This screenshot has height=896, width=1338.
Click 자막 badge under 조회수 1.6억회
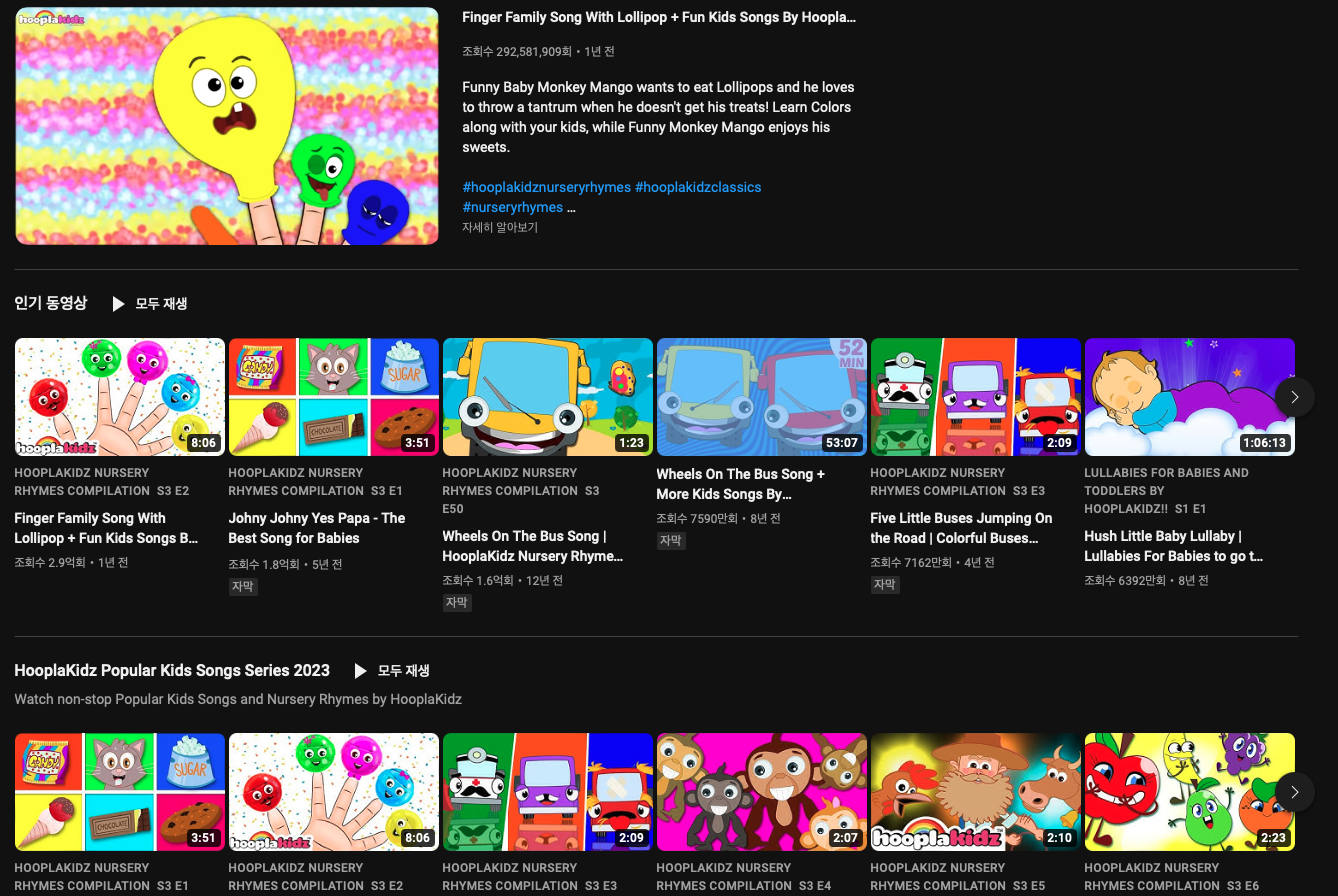pos(457,603)
